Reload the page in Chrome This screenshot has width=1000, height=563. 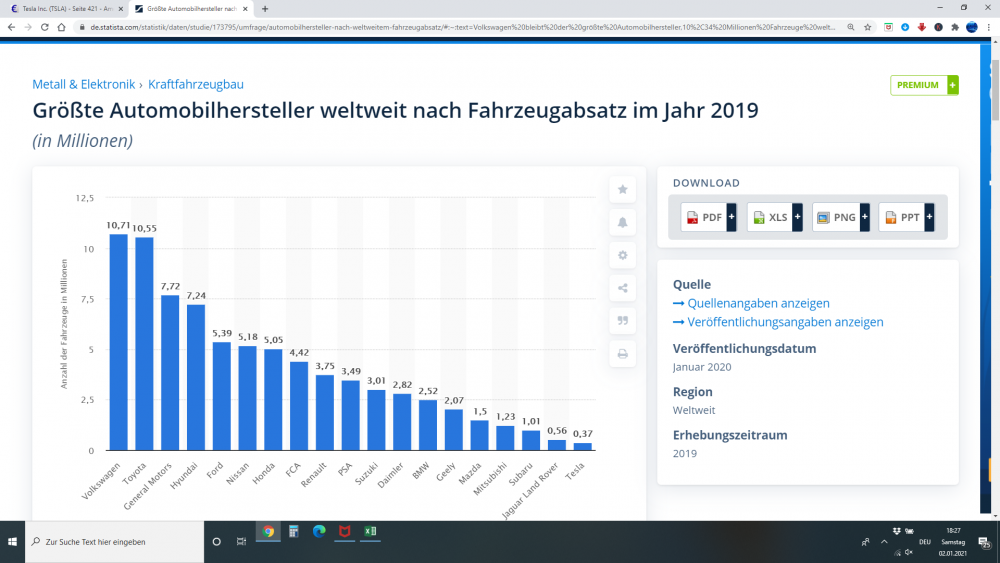pyautogui.click(x=46, y=27)
